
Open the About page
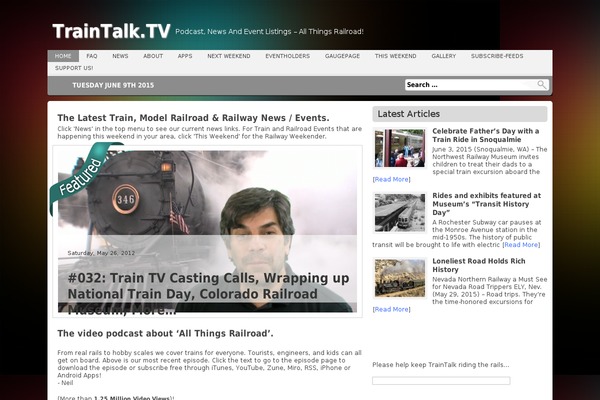[153, 56]
